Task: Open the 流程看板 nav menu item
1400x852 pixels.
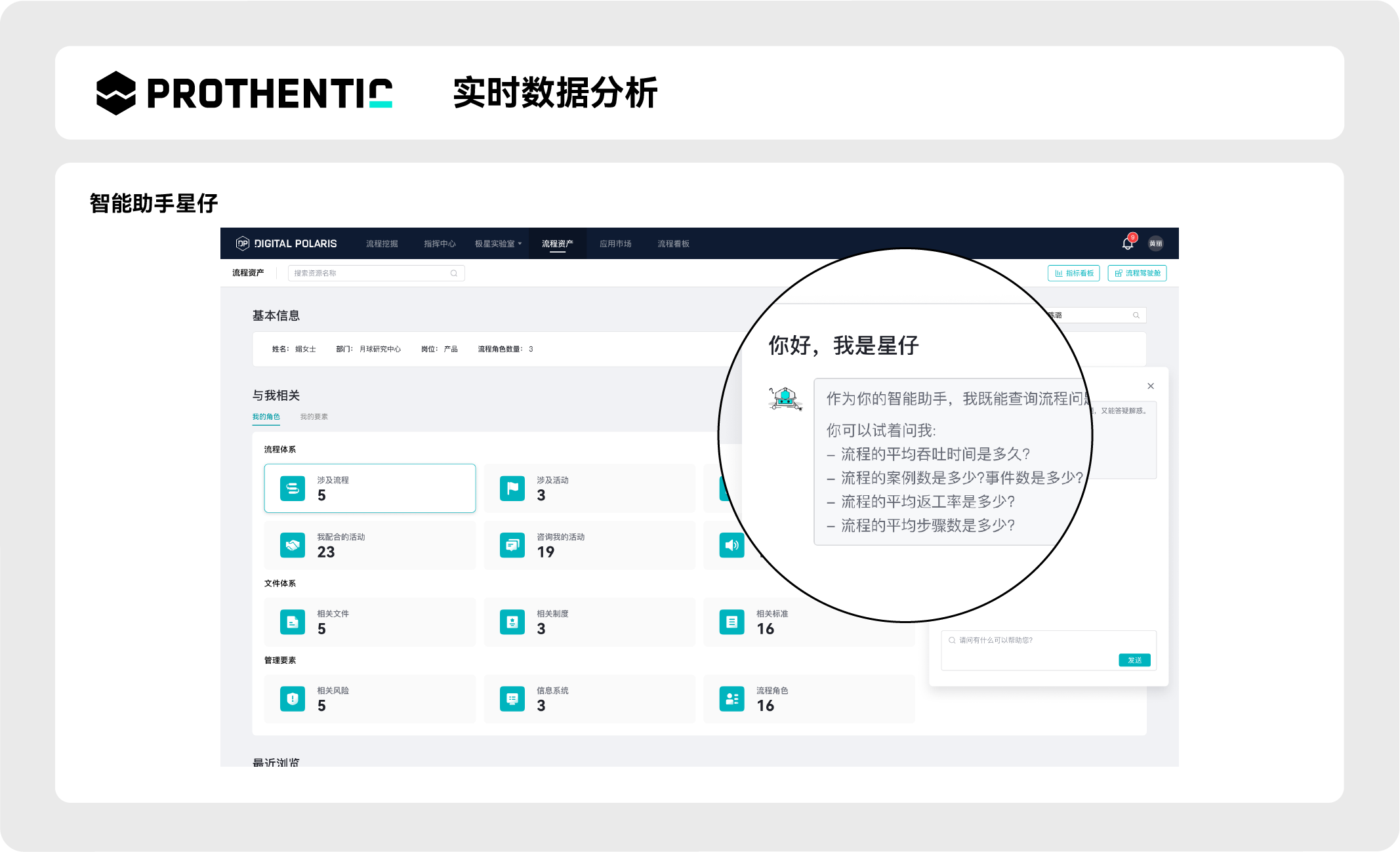Action: 673,244
